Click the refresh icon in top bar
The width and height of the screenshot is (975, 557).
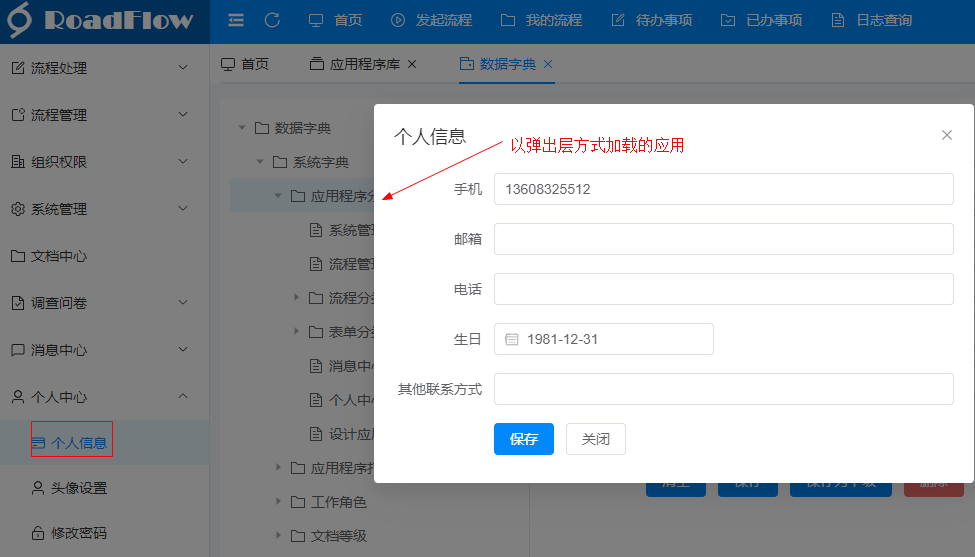pyautogui.click(x=272, y=21)
